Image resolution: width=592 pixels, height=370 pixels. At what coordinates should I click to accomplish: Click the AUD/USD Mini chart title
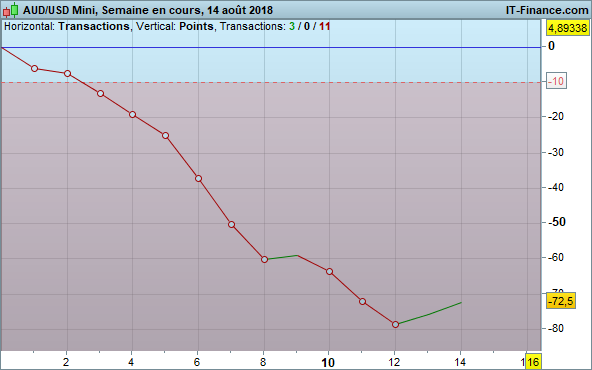pyautogui.click(x=148, y=10)
